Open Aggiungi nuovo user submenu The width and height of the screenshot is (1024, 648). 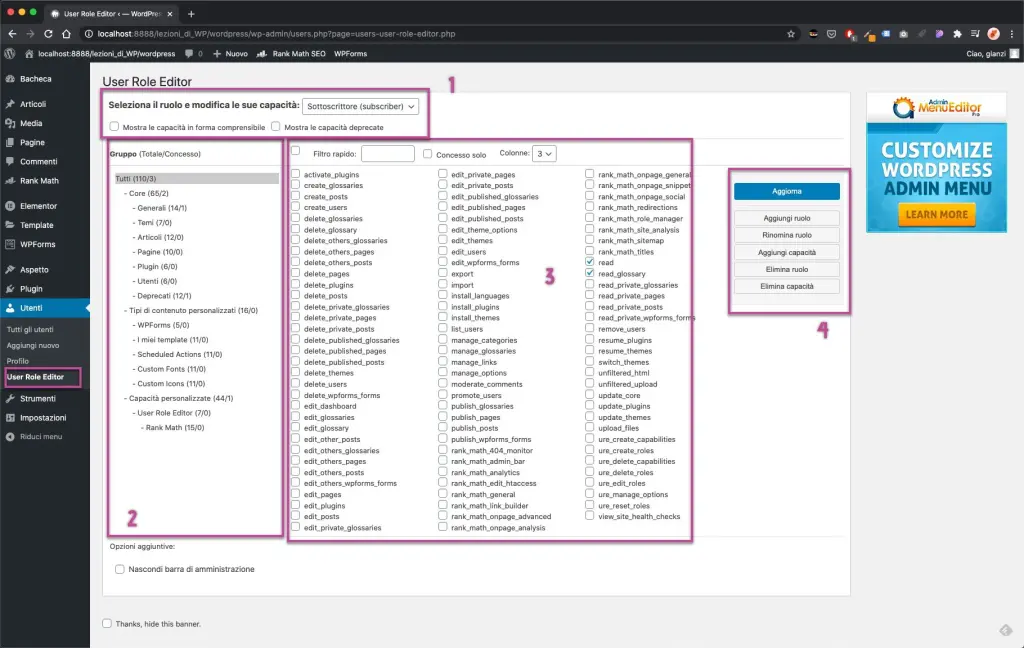33,345
